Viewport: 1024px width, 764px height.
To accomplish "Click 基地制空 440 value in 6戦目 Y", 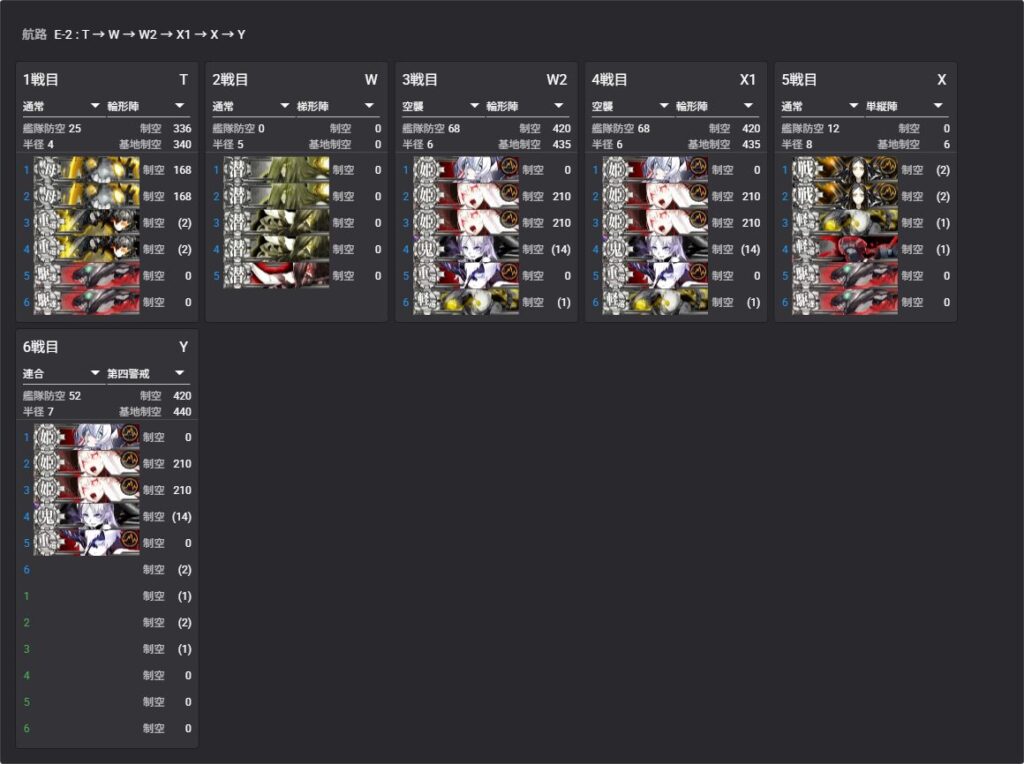I will [182, 411].
